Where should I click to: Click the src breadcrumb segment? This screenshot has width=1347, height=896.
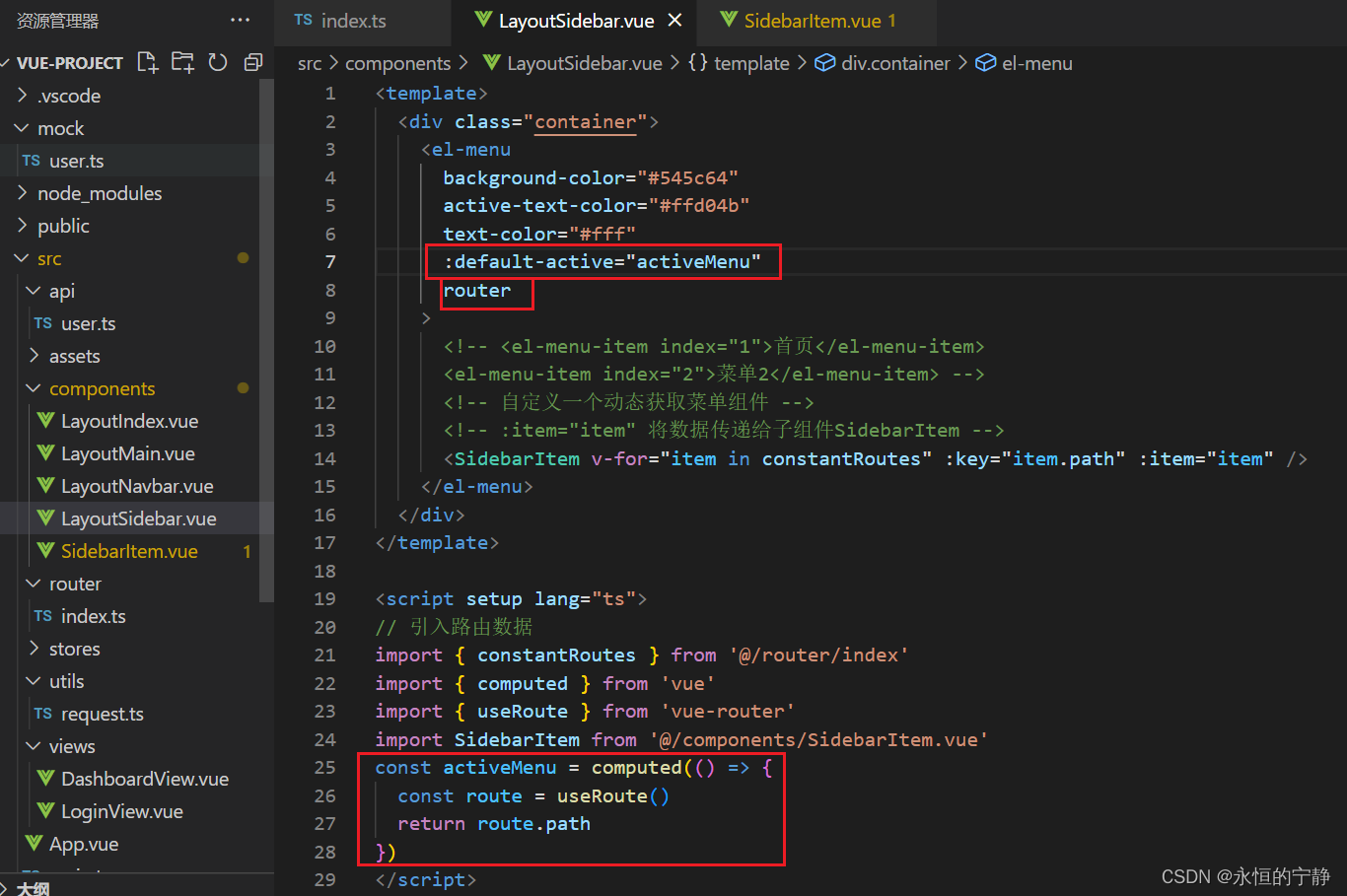(310, 63)
